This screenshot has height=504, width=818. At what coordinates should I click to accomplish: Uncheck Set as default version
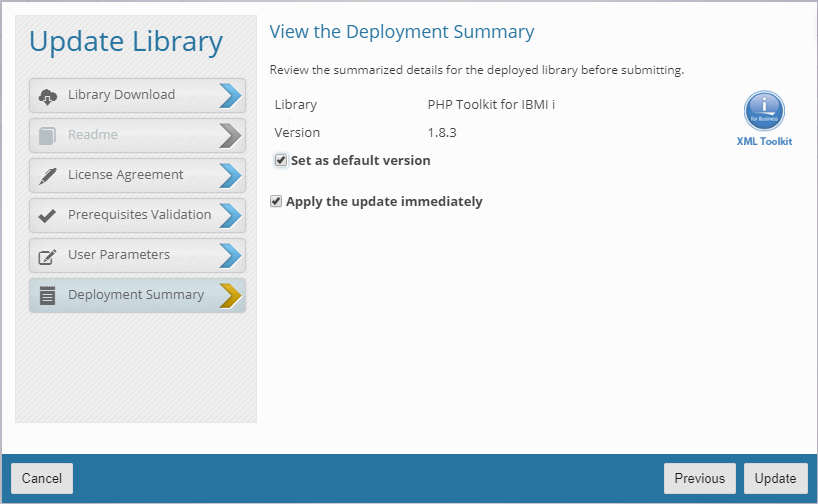[x=281, y=160]
